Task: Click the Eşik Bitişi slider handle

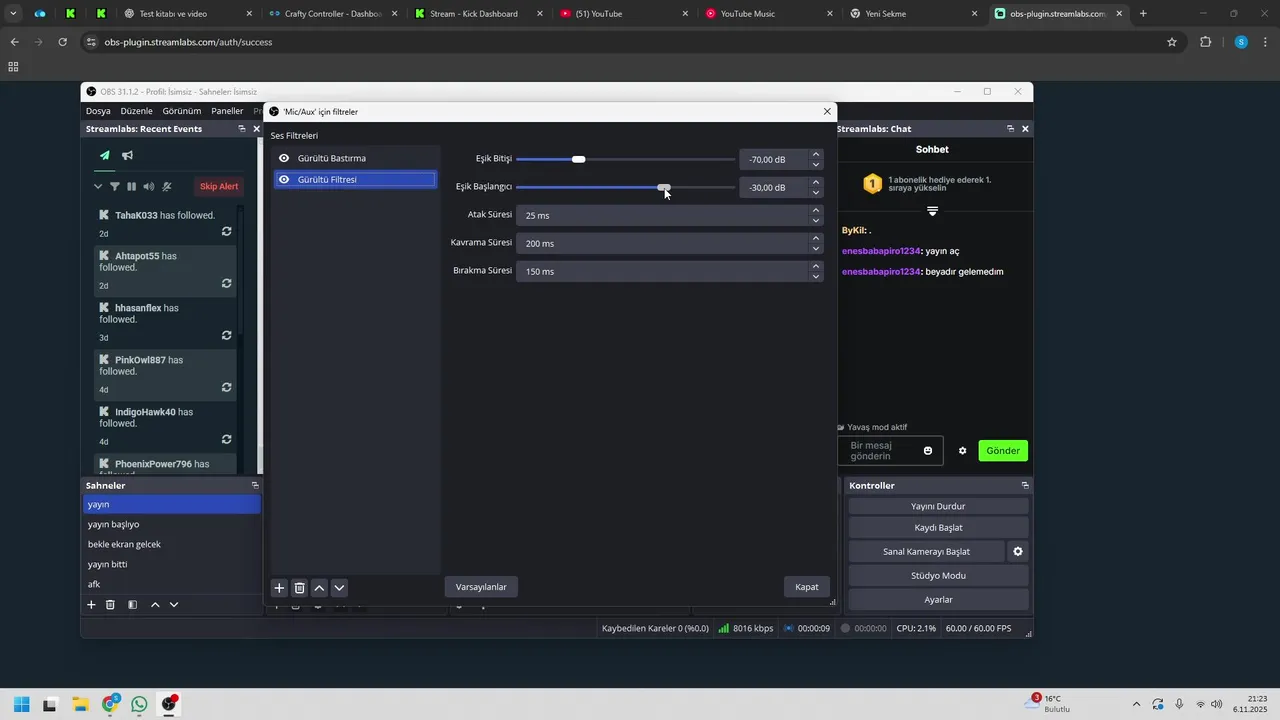Action: tap(578, 160)
